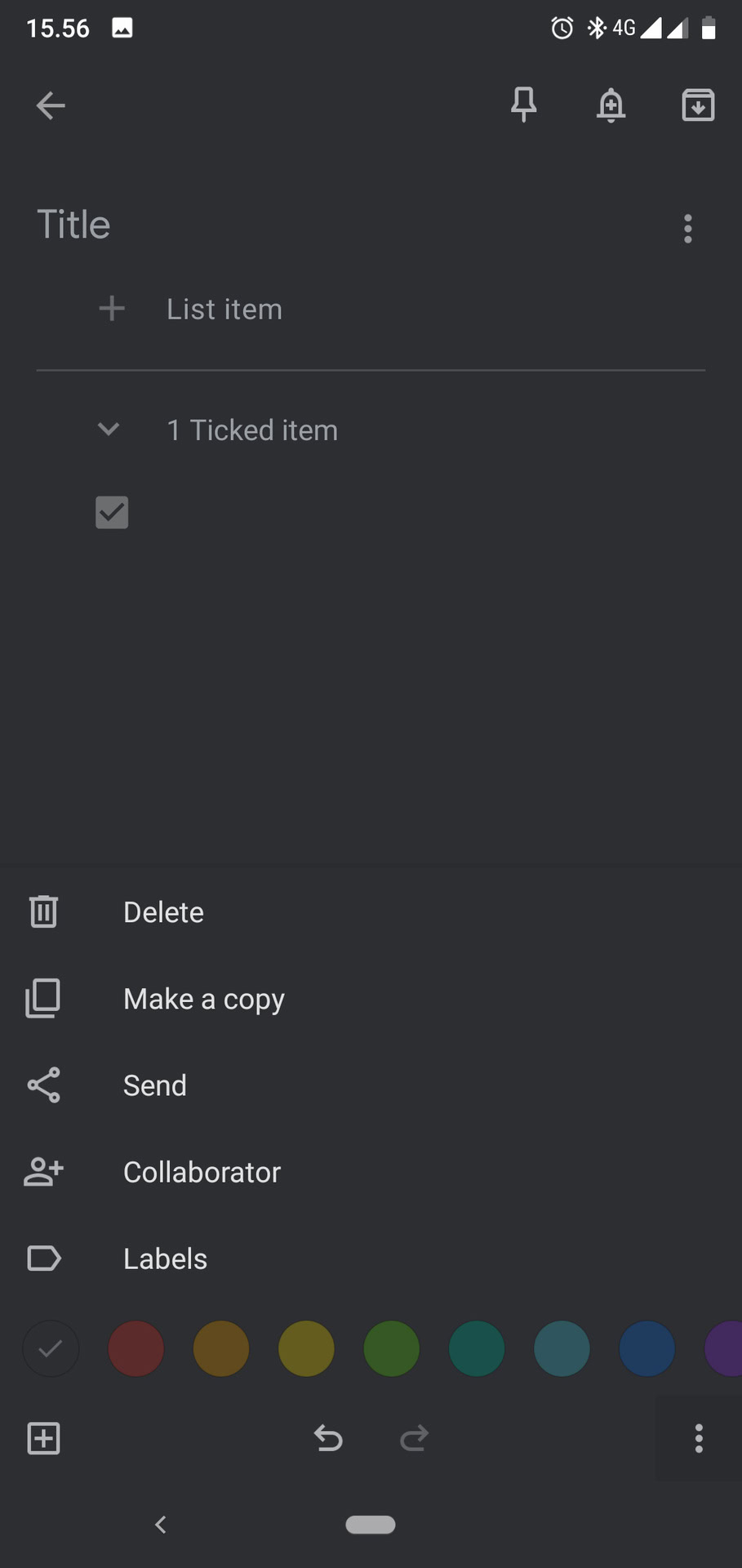
Task: Pick the red note color swatch
Action: pos(136,1348)
